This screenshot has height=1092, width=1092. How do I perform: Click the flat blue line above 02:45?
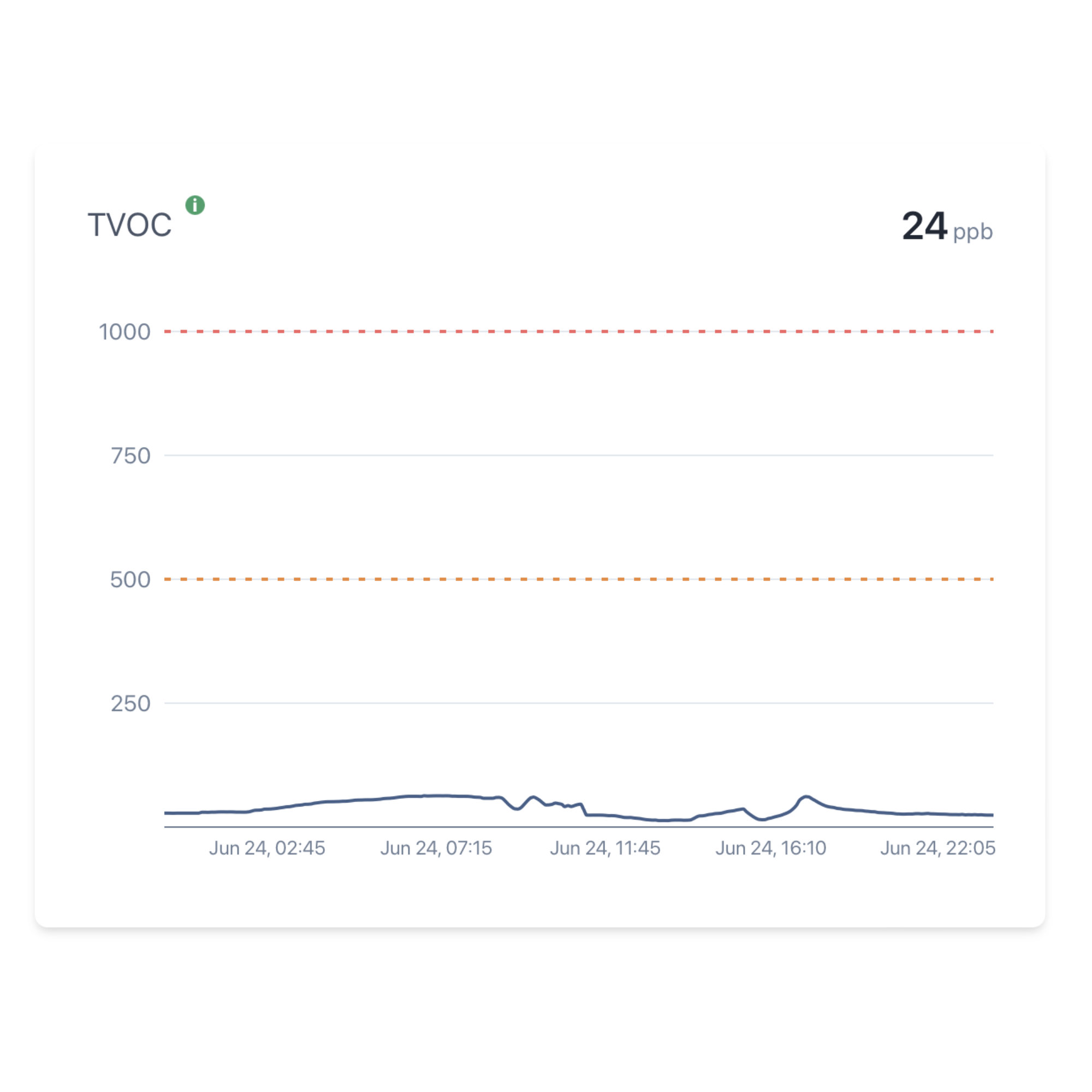click(226, 812)
